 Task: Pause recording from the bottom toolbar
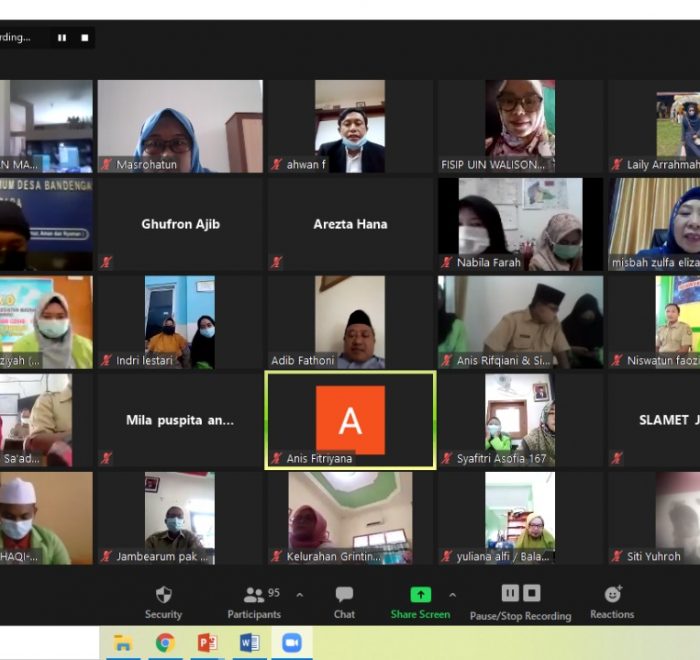pos(510,593)
